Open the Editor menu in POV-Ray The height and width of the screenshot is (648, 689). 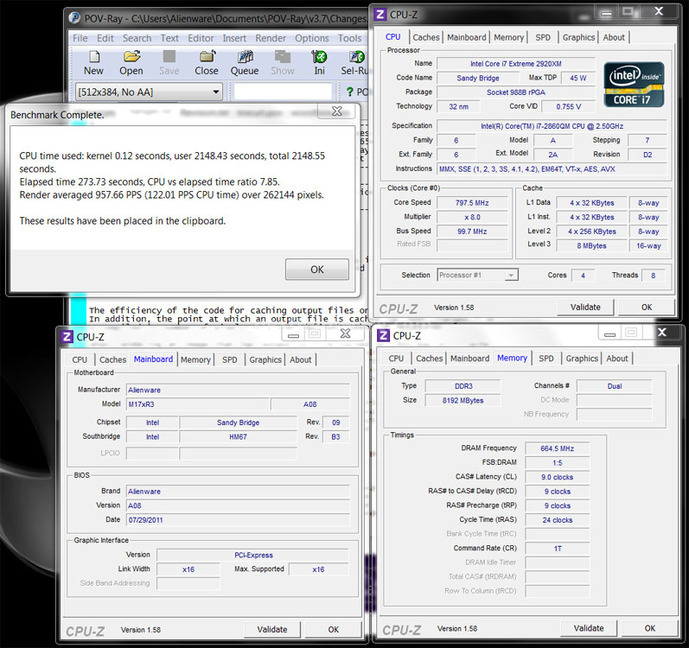pos(201,38)
